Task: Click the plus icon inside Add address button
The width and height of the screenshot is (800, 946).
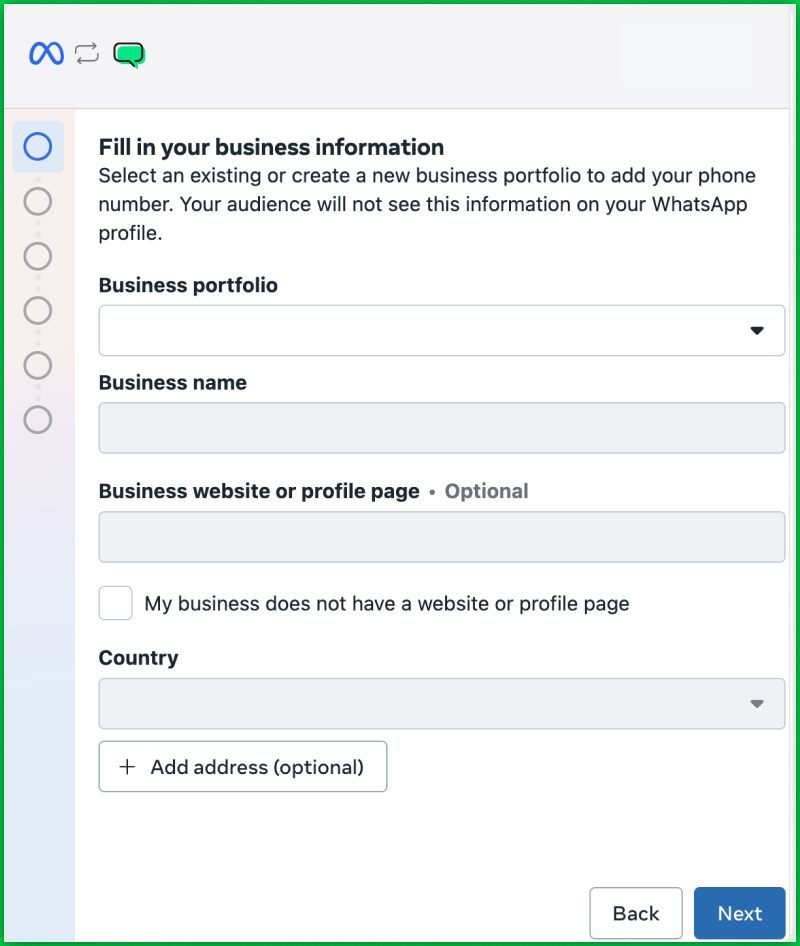Action: (x=127, y=766)
